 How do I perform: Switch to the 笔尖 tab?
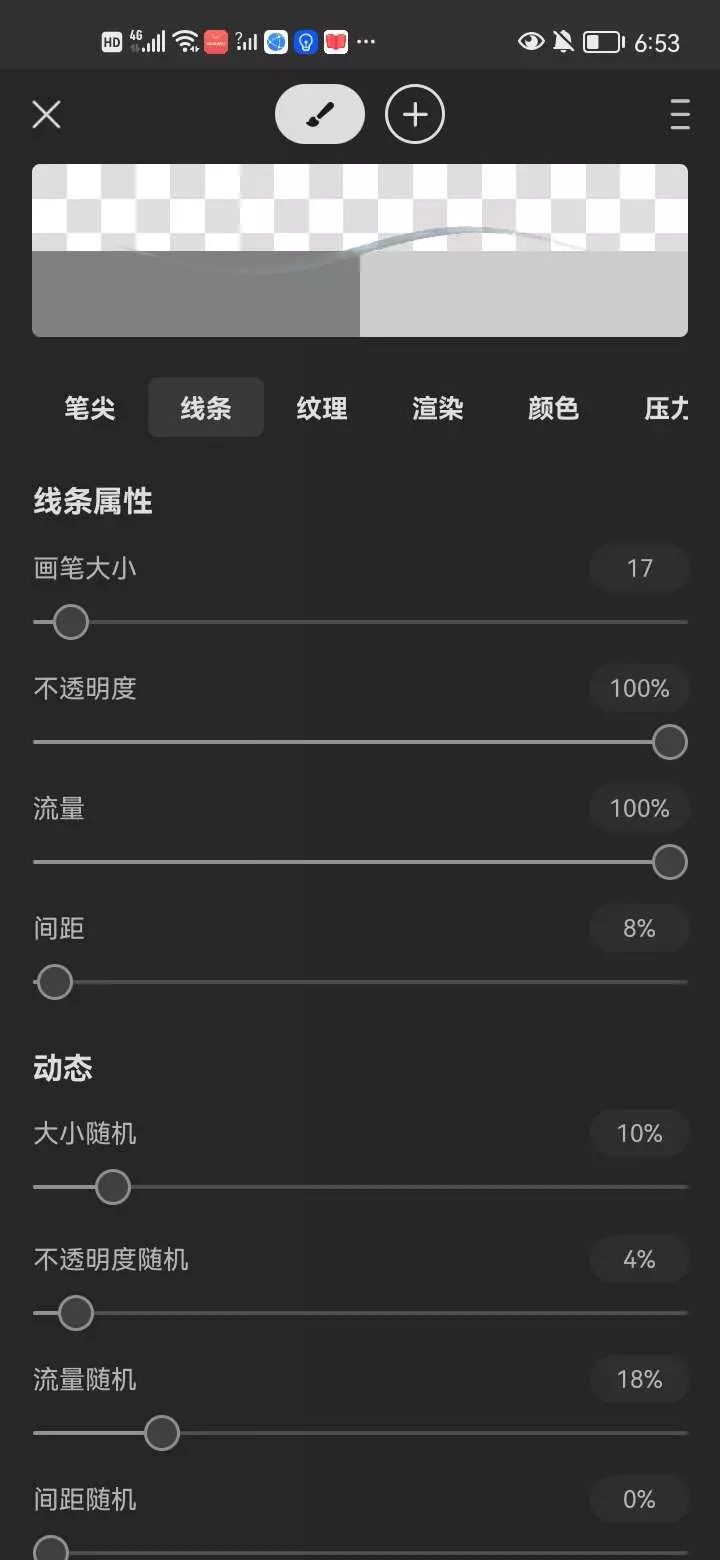point(90,408)
